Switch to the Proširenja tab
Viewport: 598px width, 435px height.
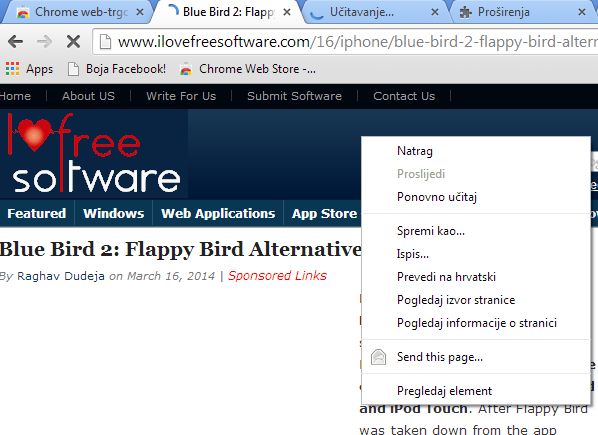523,12
